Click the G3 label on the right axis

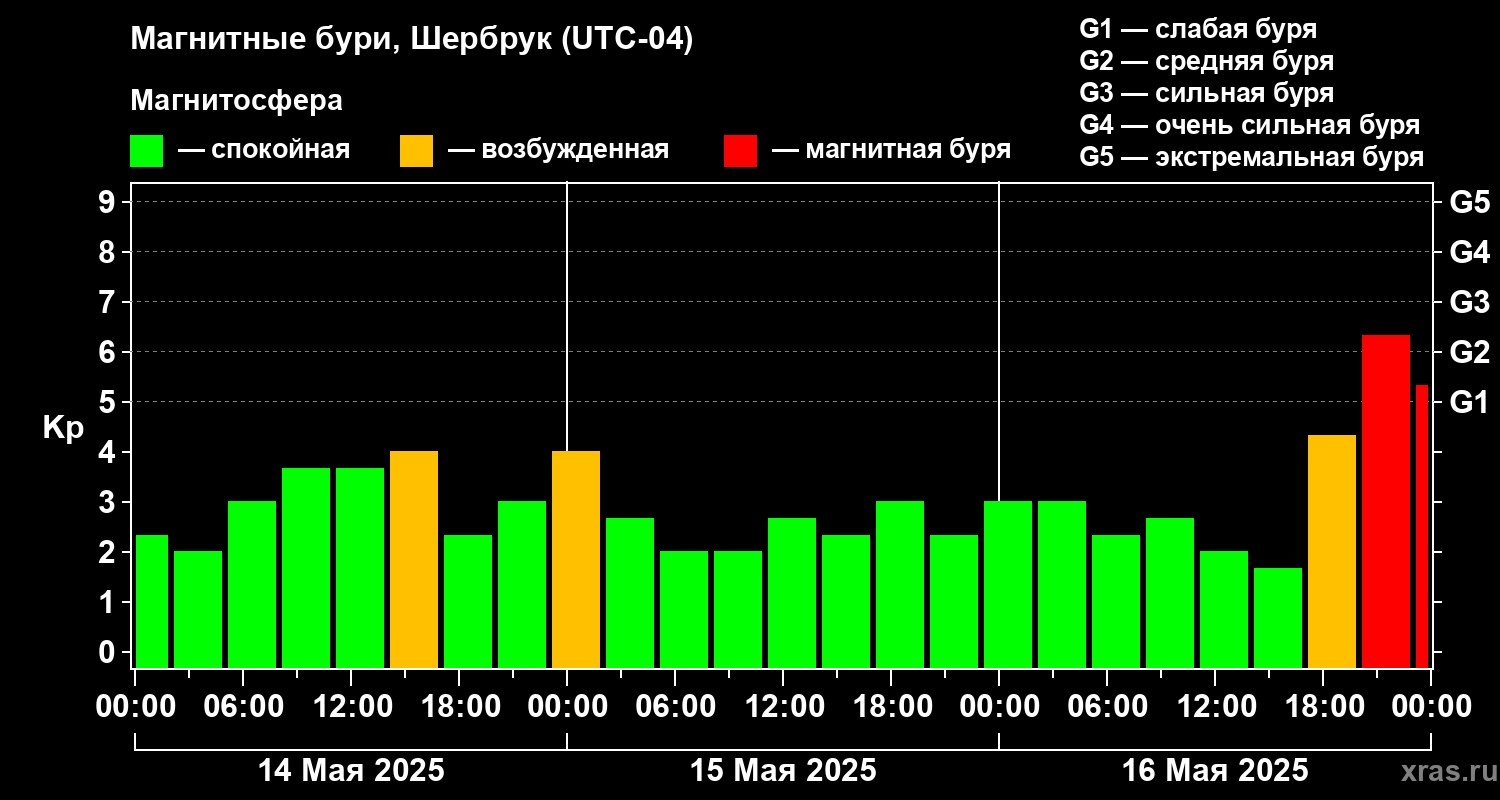pyautogui.click(x=1469, y=302)
